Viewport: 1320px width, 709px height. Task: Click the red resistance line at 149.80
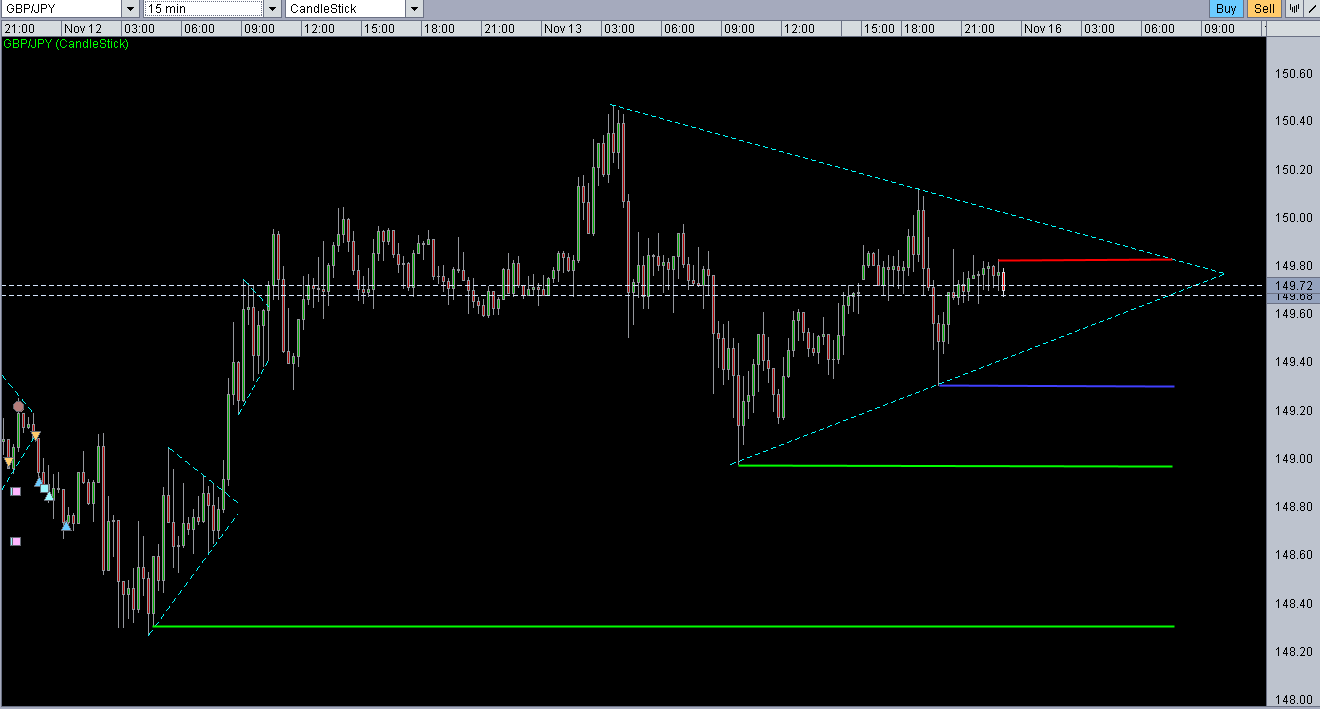tap(1085, 260)
